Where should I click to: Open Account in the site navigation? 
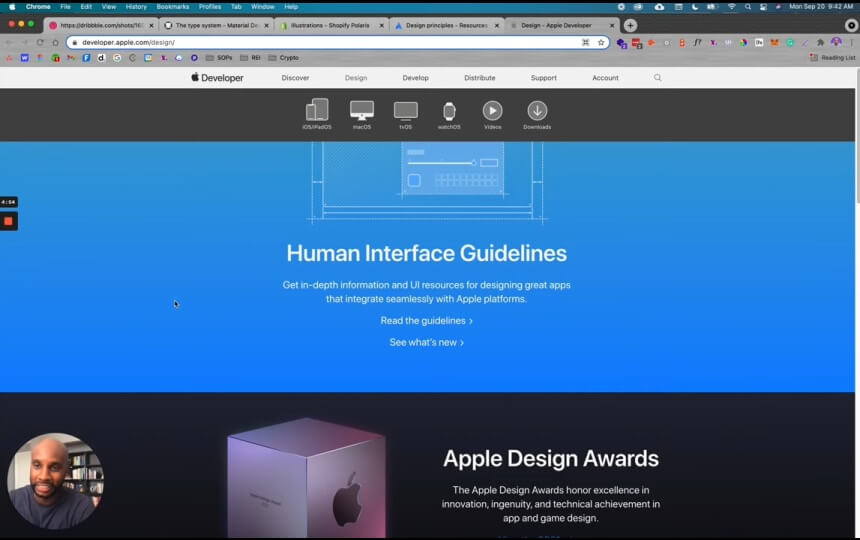point(605,78)
